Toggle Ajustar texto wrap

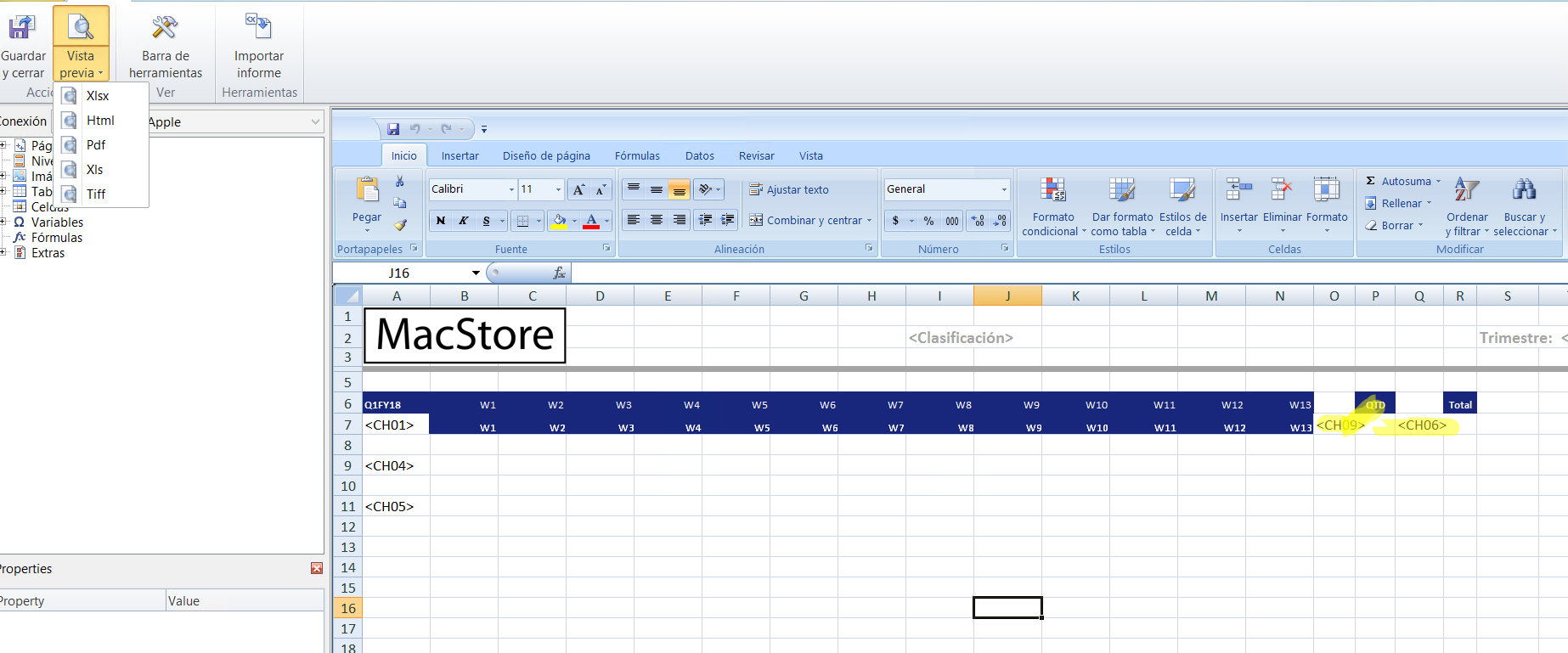tap(789, 189)
